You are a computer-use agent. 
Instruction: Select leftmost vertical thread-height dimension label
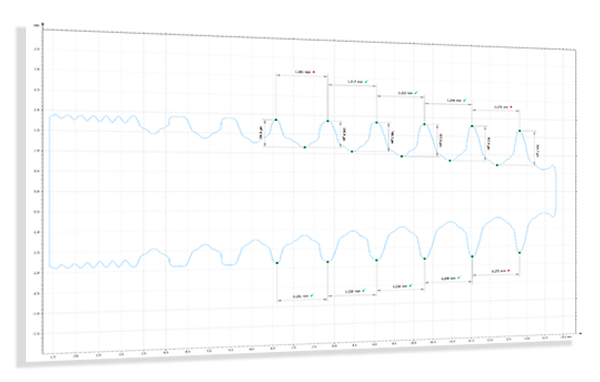pos(261,133)
